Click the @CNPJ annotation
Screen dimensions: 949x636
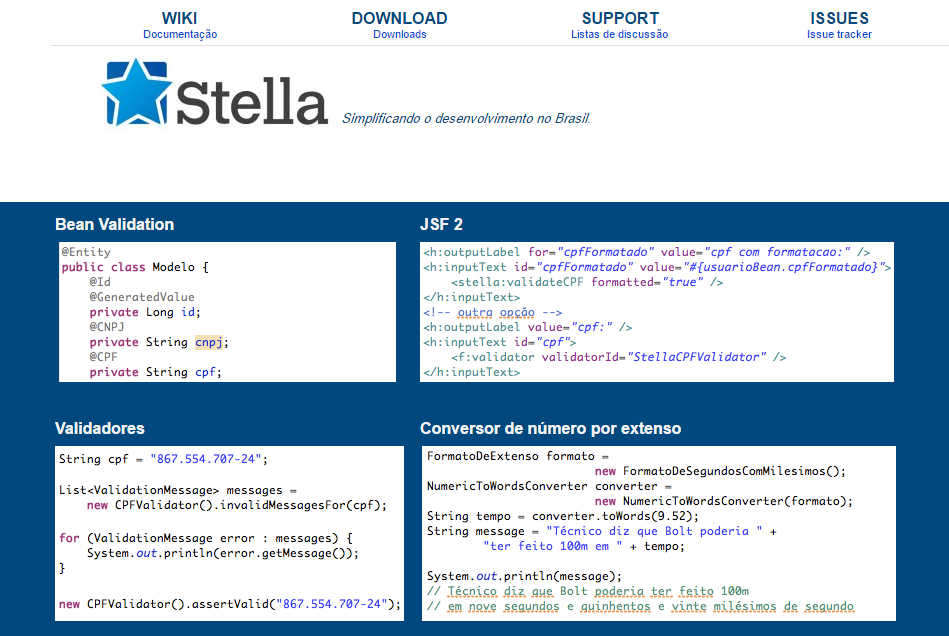tap(107, 327)
